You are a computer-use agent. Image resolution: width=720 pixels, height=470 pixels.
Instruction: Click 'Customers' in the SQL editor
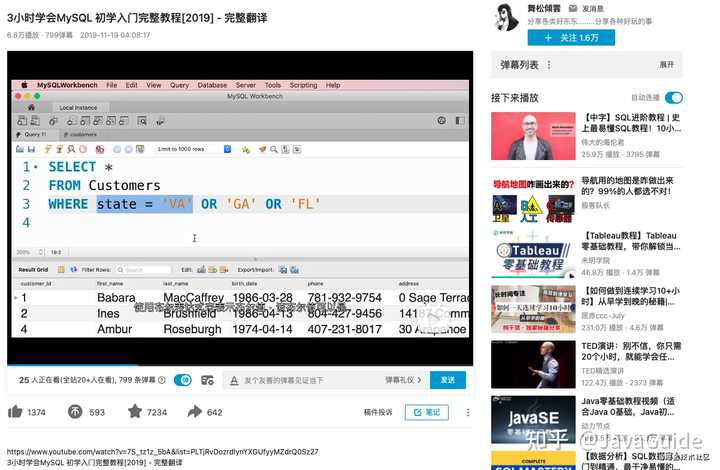point(124,185)
